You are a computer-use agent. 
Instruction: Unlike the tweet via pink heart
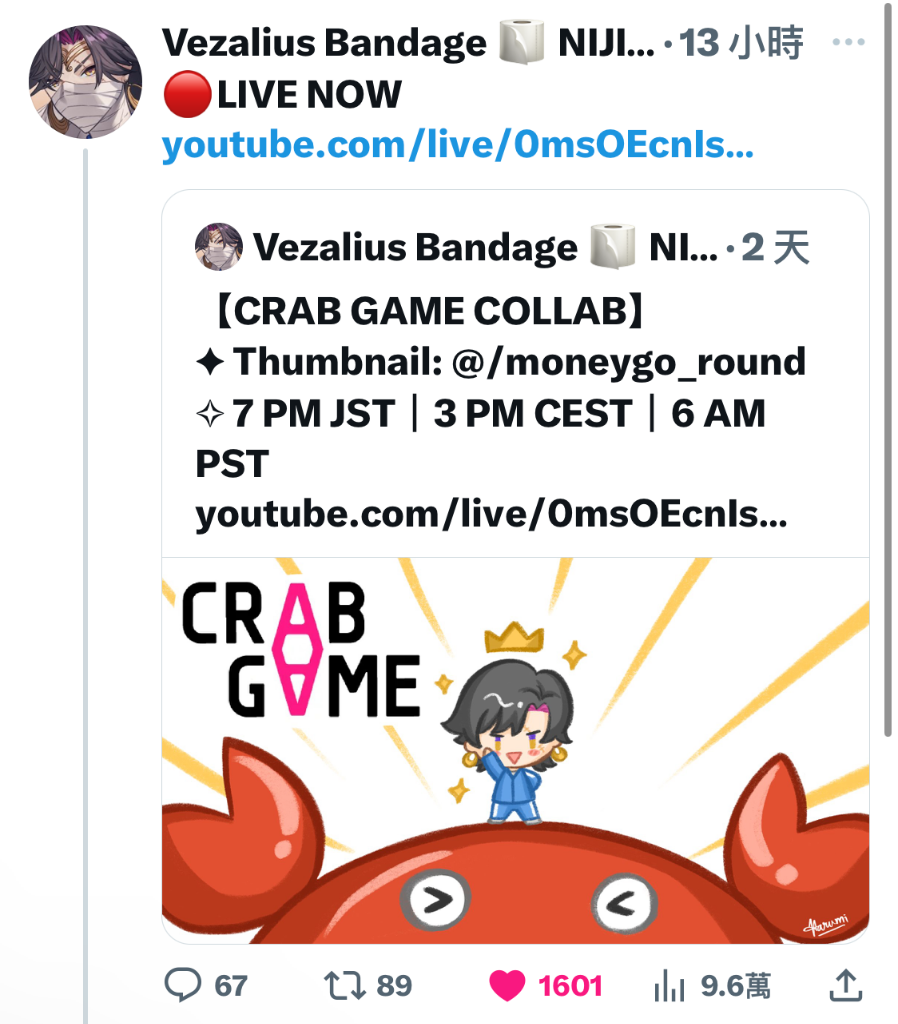[507, 985]
